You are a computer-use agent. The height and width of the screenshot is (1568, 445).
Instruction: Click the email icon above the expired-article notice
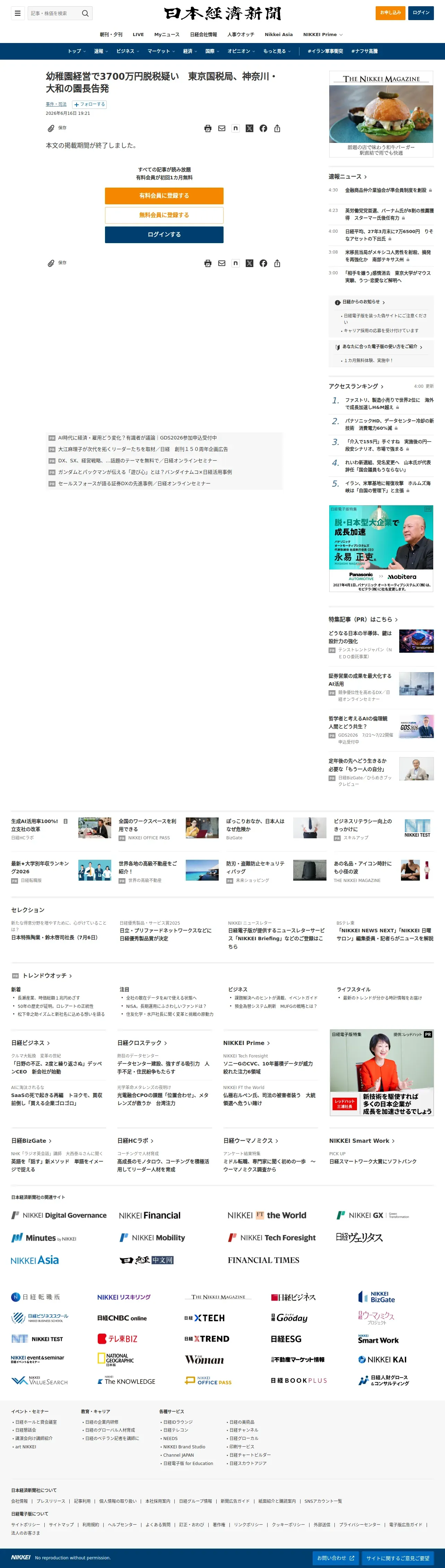click(222, 128)
